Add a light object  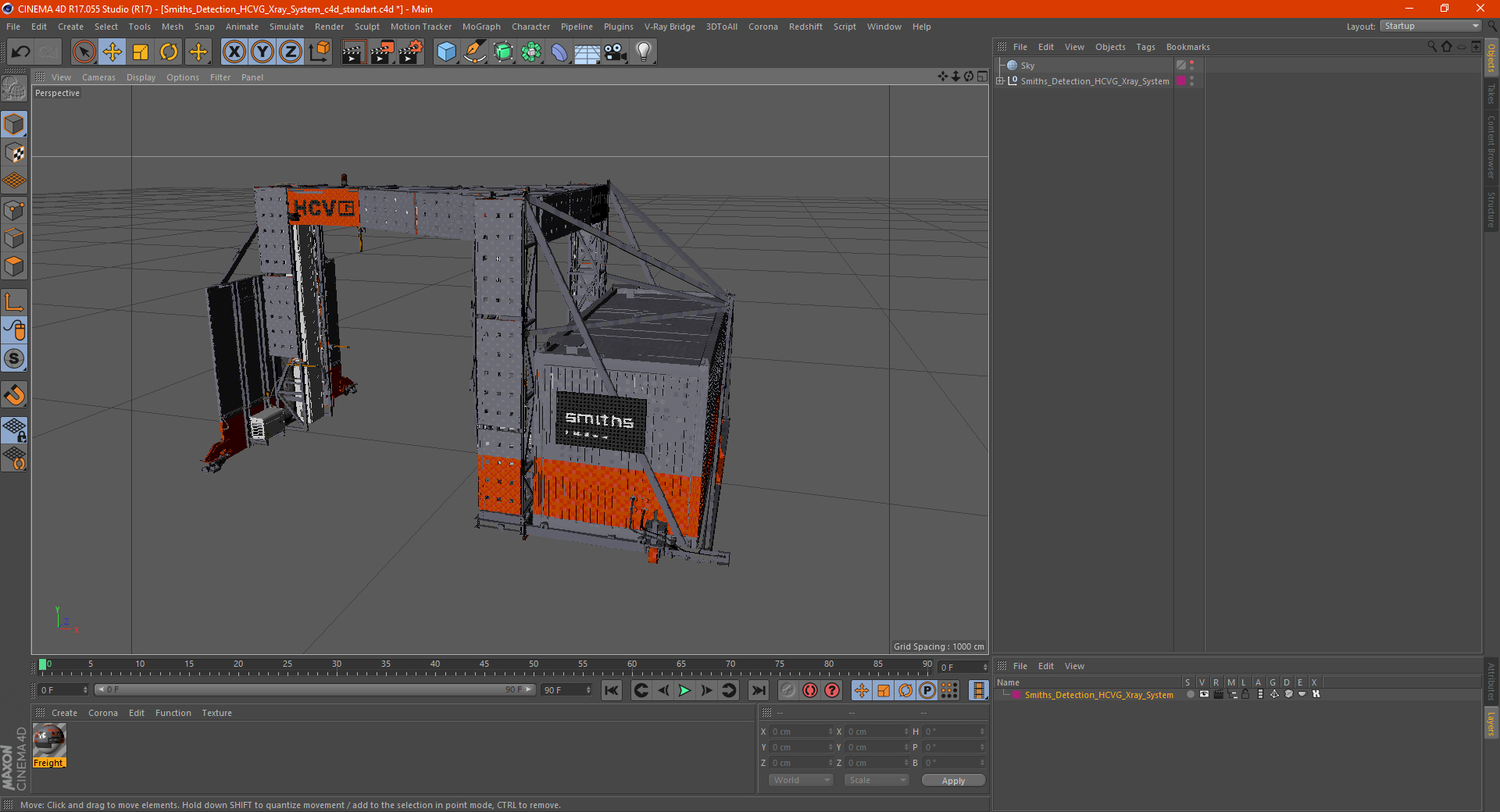[644, 52]
